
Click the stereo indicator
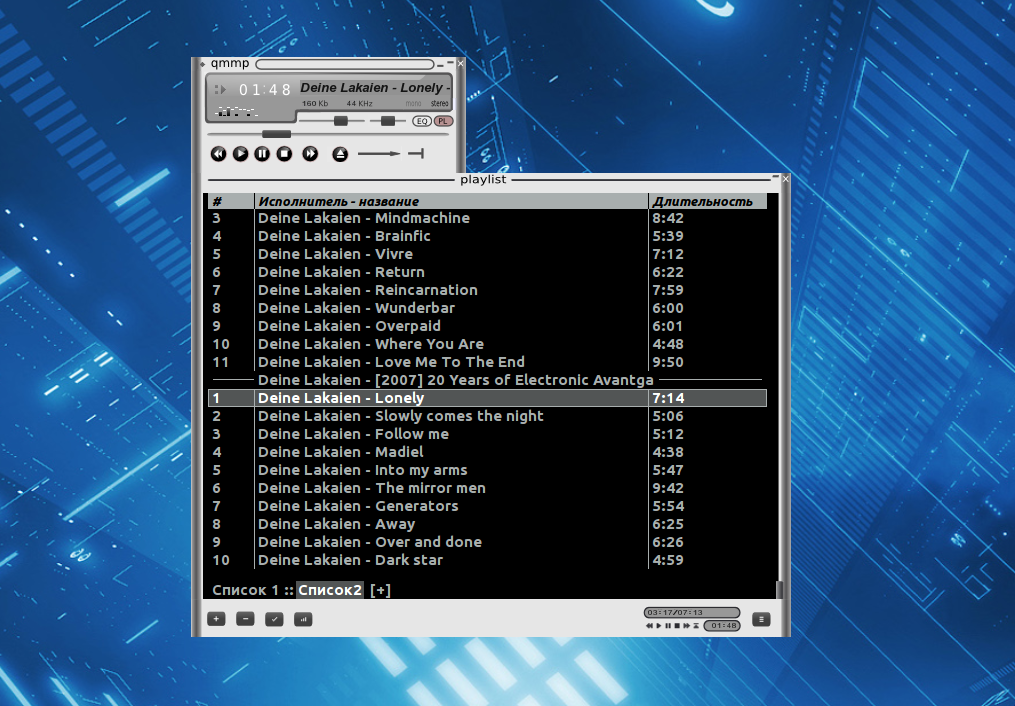click(440, 104)
